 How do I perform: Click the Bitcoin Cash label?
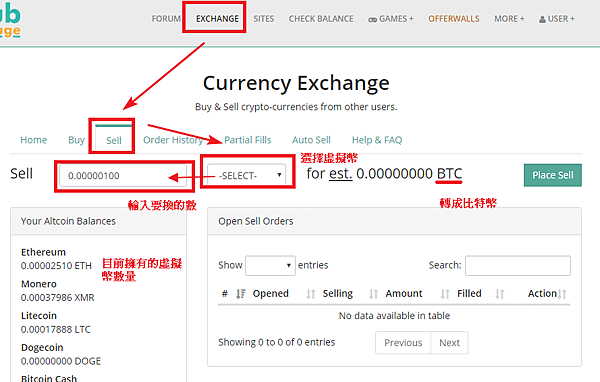pyautogui.click(x=49, y=378)
